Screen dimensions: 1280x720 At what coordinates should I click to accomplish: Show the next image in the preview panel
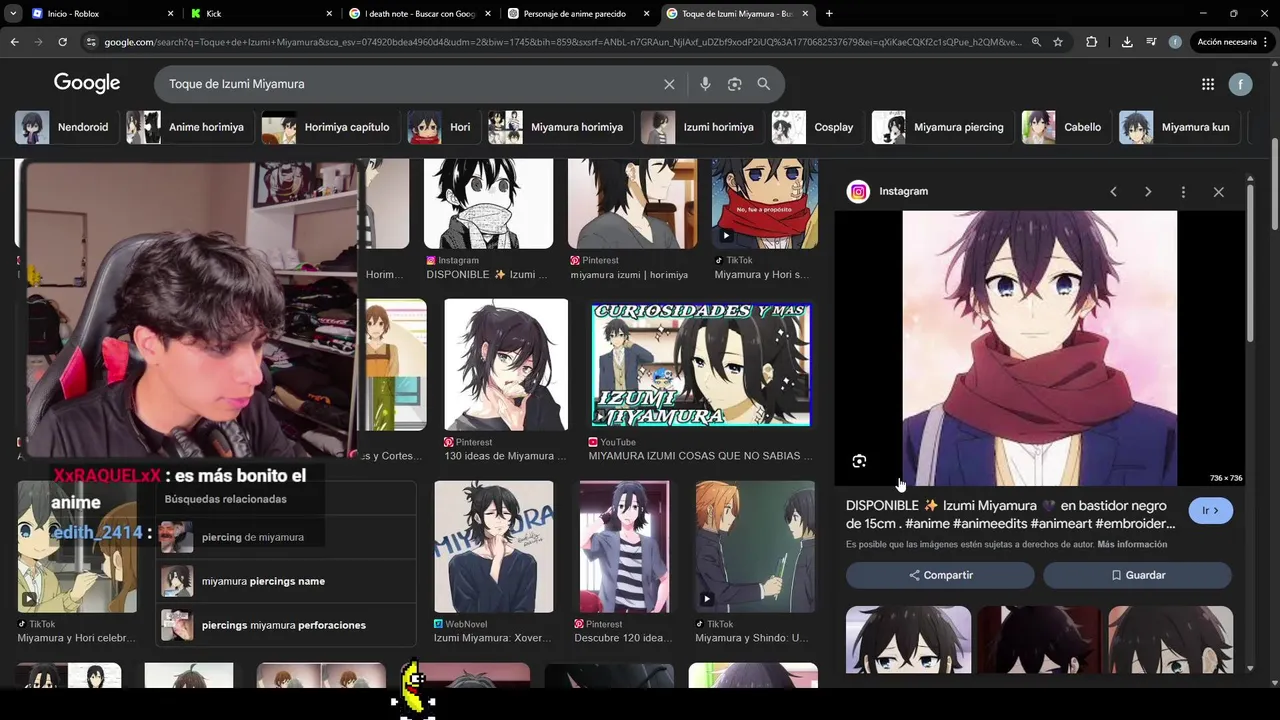(1148, 191)
